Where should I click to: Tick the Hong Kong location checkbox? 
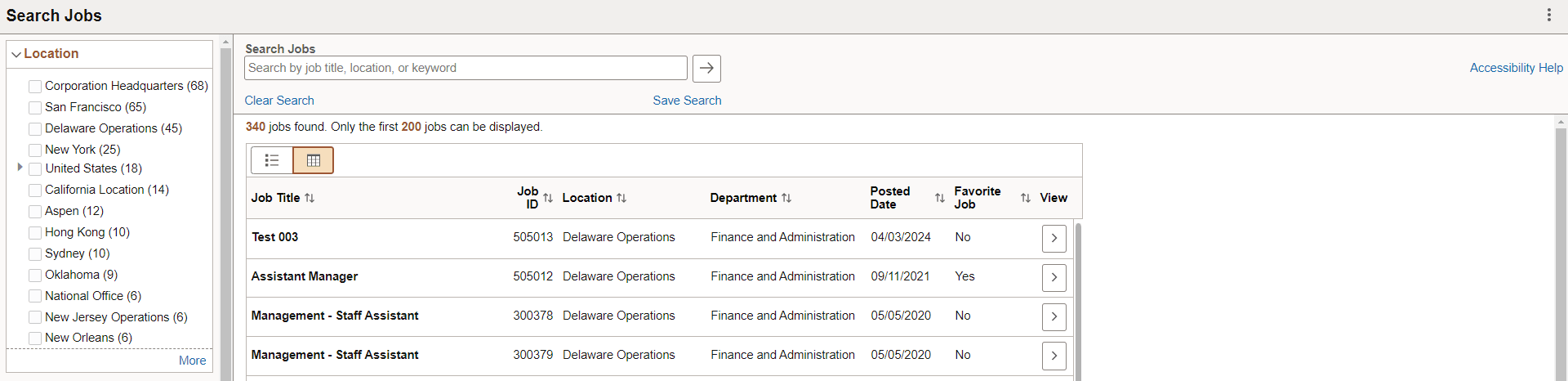point(35,233)
